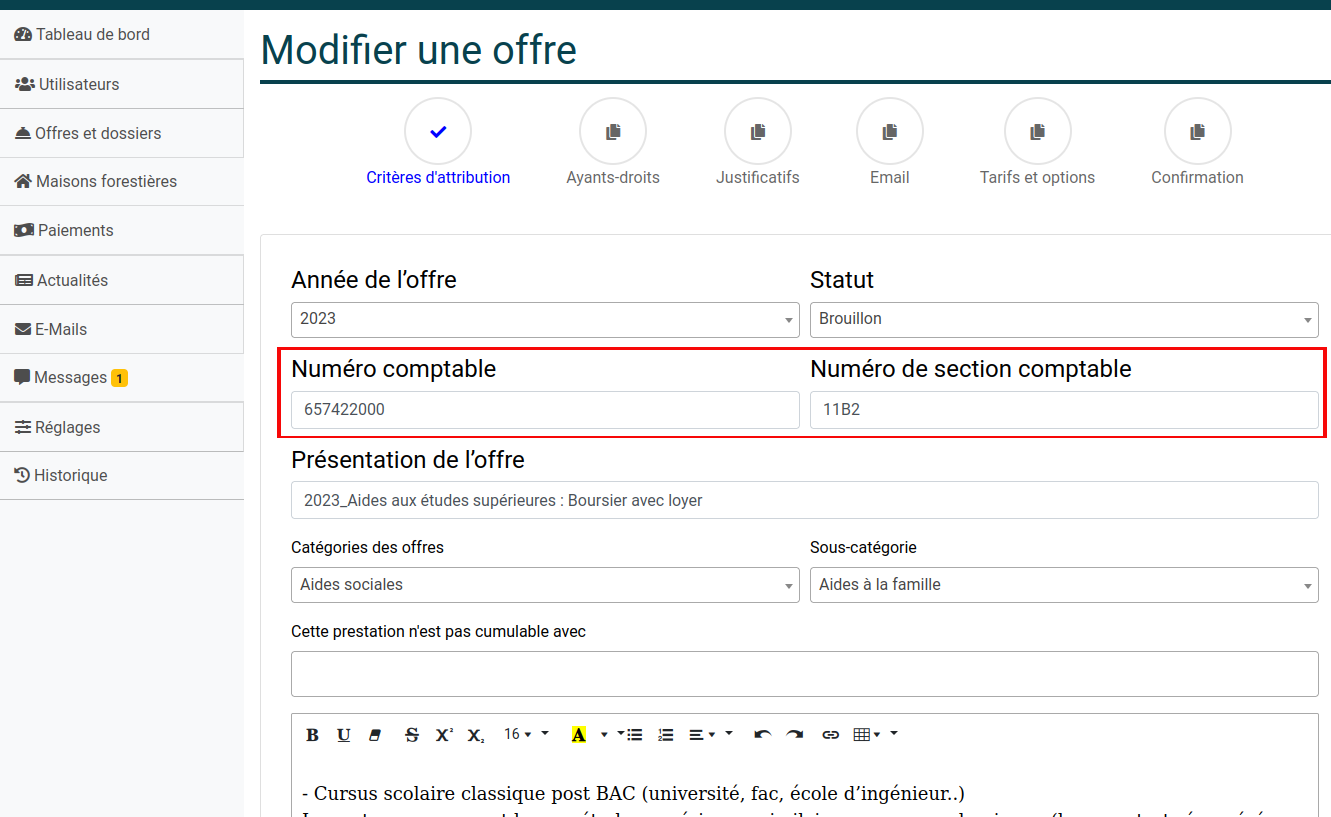This screenshot has height=817, width=1331.
Task: Open the table insertion tool
Action: point(862,734)
